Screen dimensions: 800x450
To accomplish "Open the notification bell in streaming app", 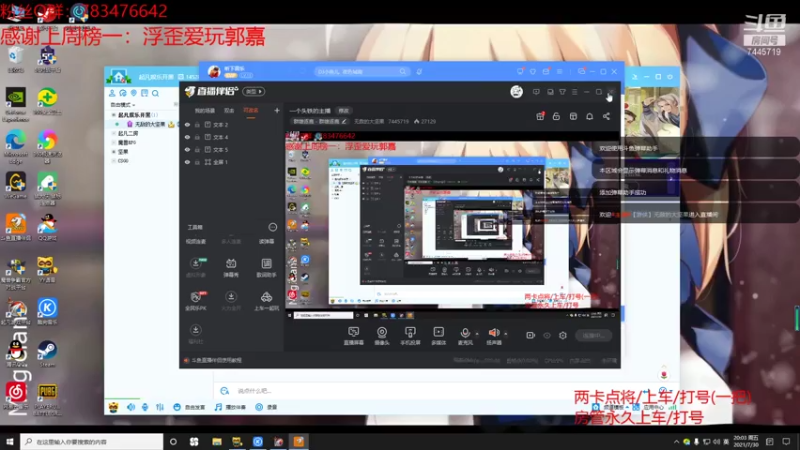I will click(x=589, y=116).
